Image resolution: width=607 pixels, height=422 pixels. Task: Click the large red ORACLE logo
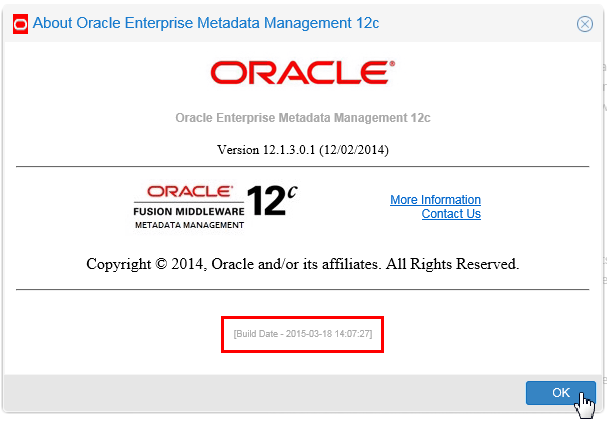tap(303, 72)
